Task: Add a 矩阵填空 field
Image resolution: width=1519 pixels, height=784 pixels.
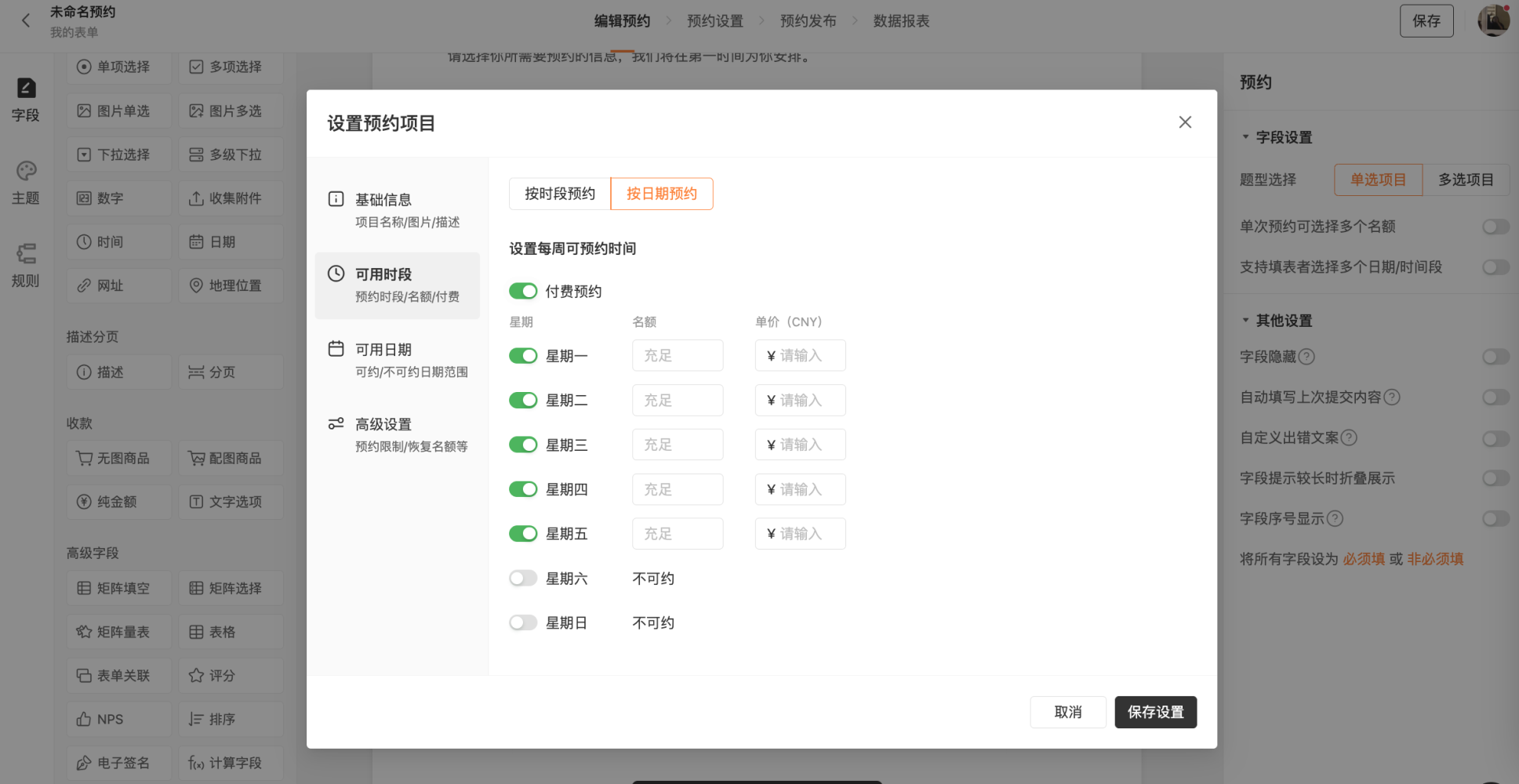Action: [119, 588]
